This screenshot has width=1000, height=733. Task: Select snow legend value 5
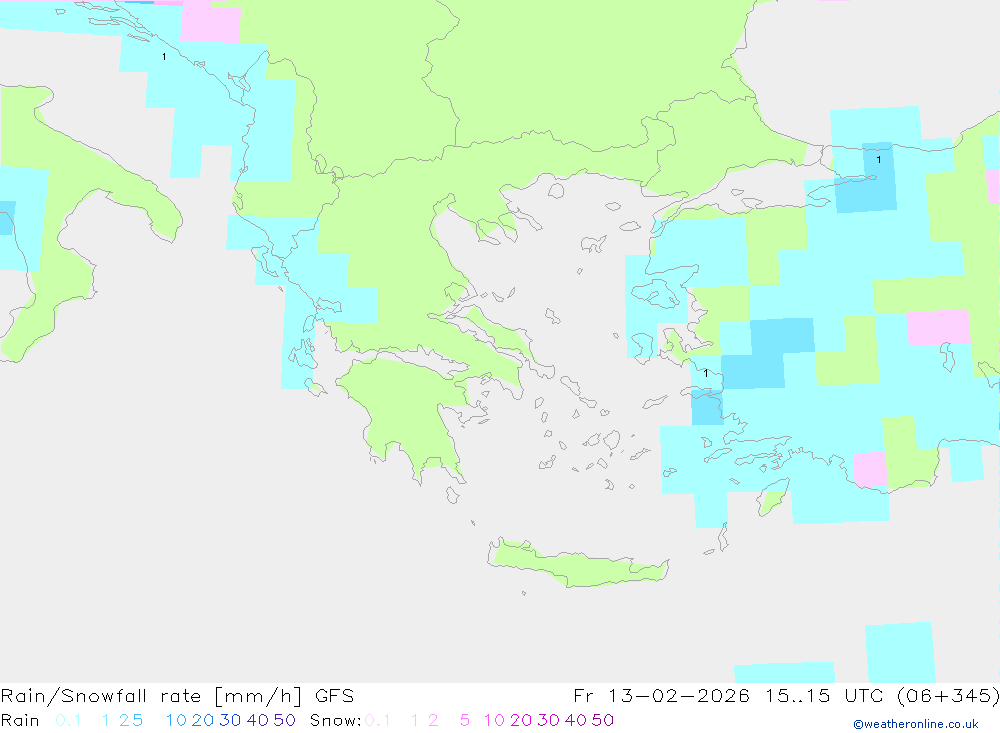465,720
